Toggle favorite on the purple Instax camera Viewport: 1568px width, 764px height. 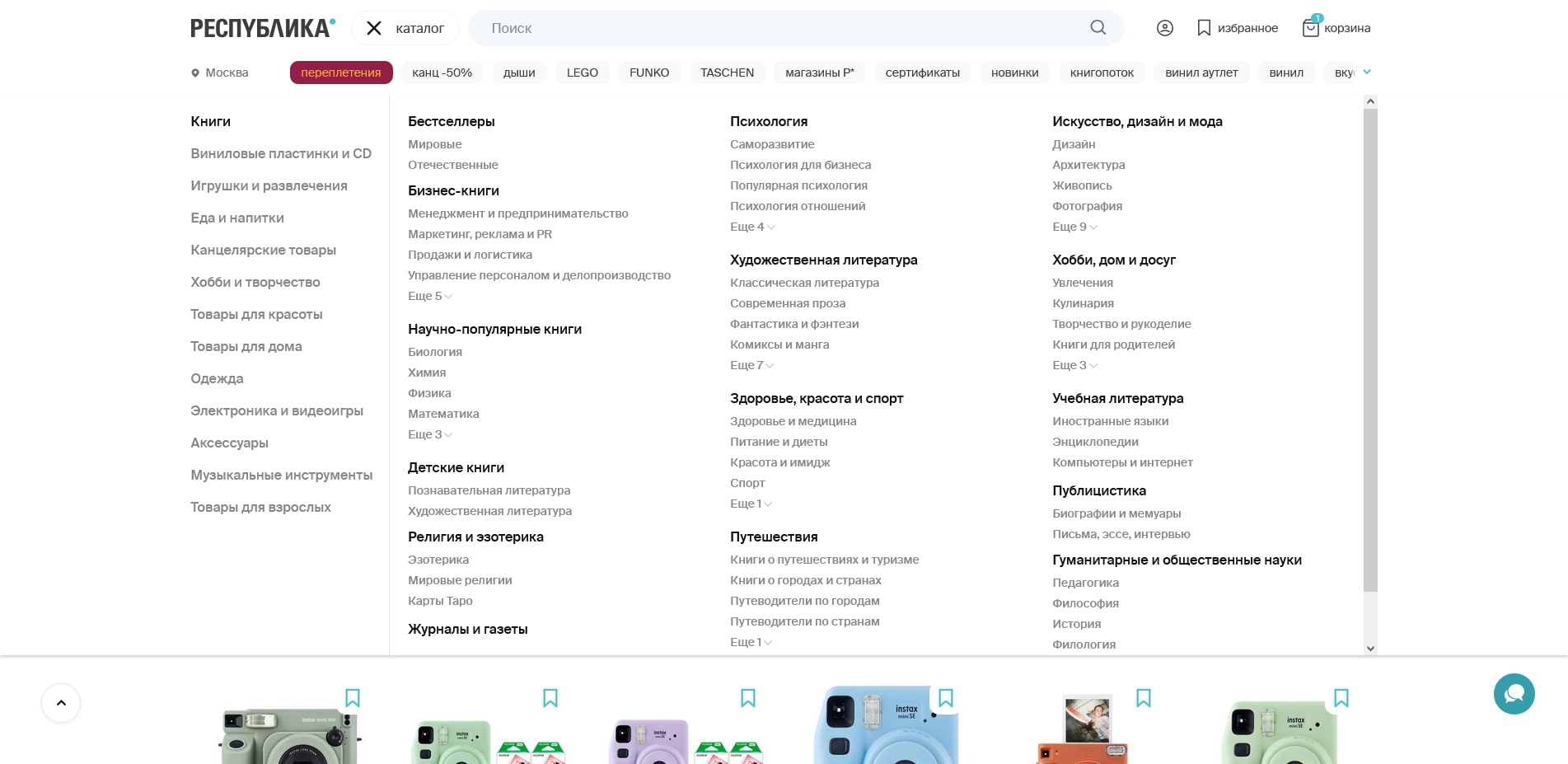coord(747,698)
